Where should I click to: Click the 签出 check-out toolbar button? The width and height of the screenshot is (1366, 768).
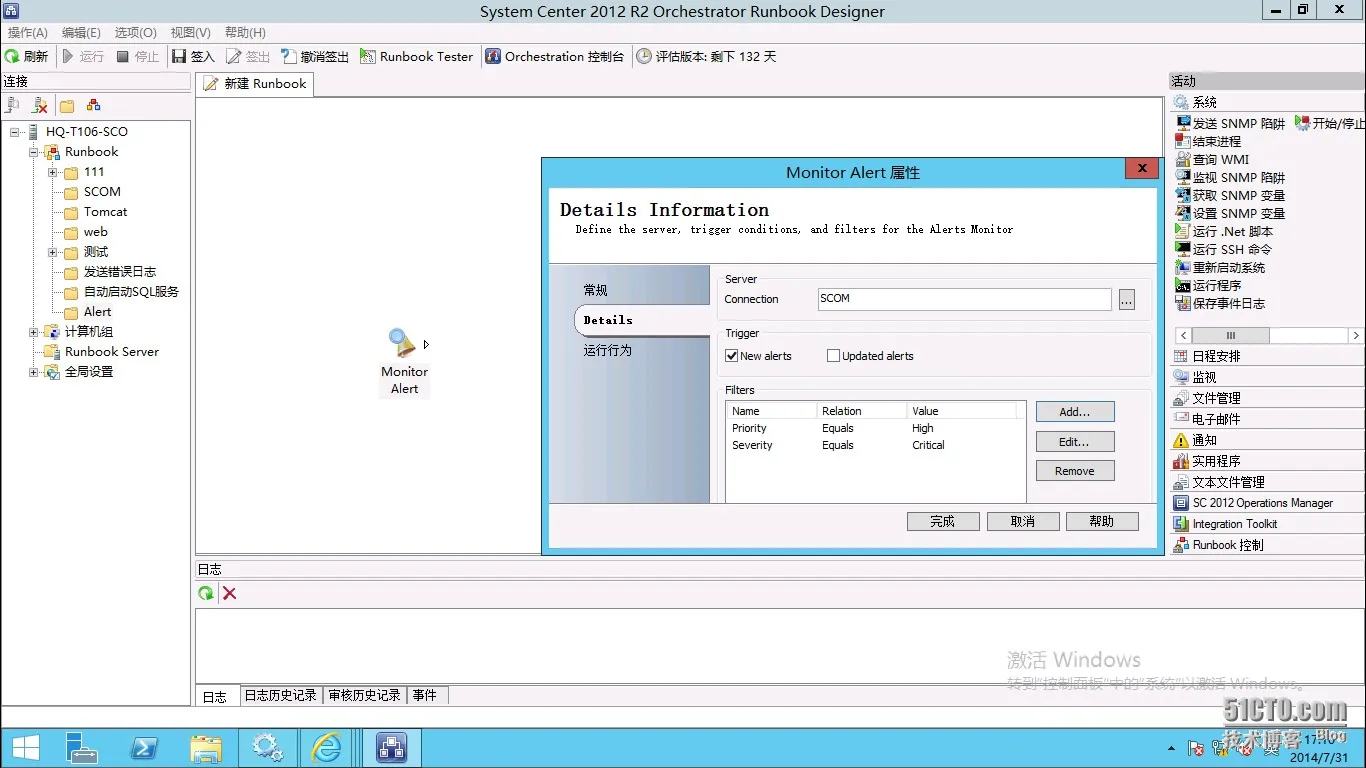point(248,57)
